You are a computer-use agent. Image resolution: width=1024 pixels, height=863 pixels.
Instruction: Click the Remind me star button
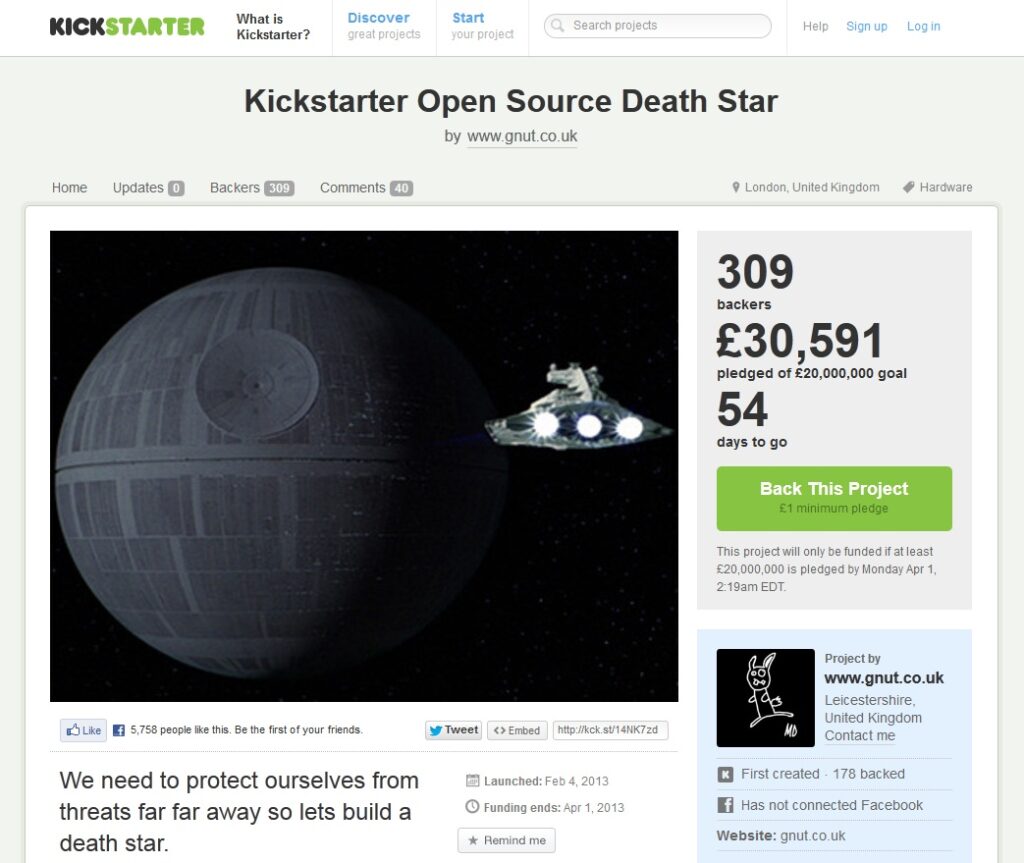click(507, 840)
